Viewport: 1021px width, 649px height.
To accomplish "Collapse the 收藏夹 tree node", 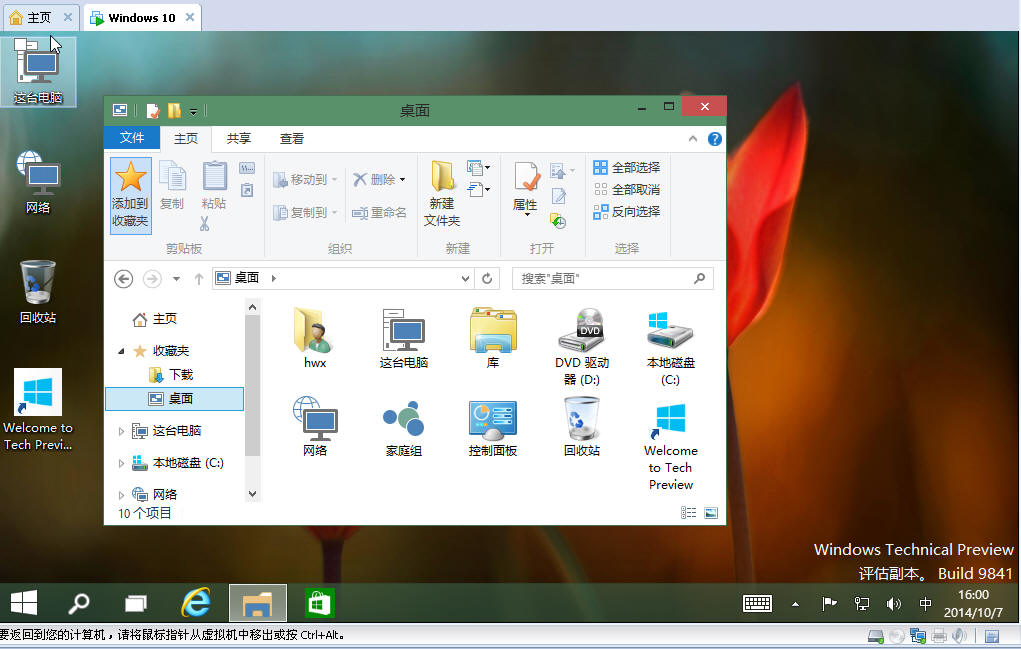I will 121,352.
